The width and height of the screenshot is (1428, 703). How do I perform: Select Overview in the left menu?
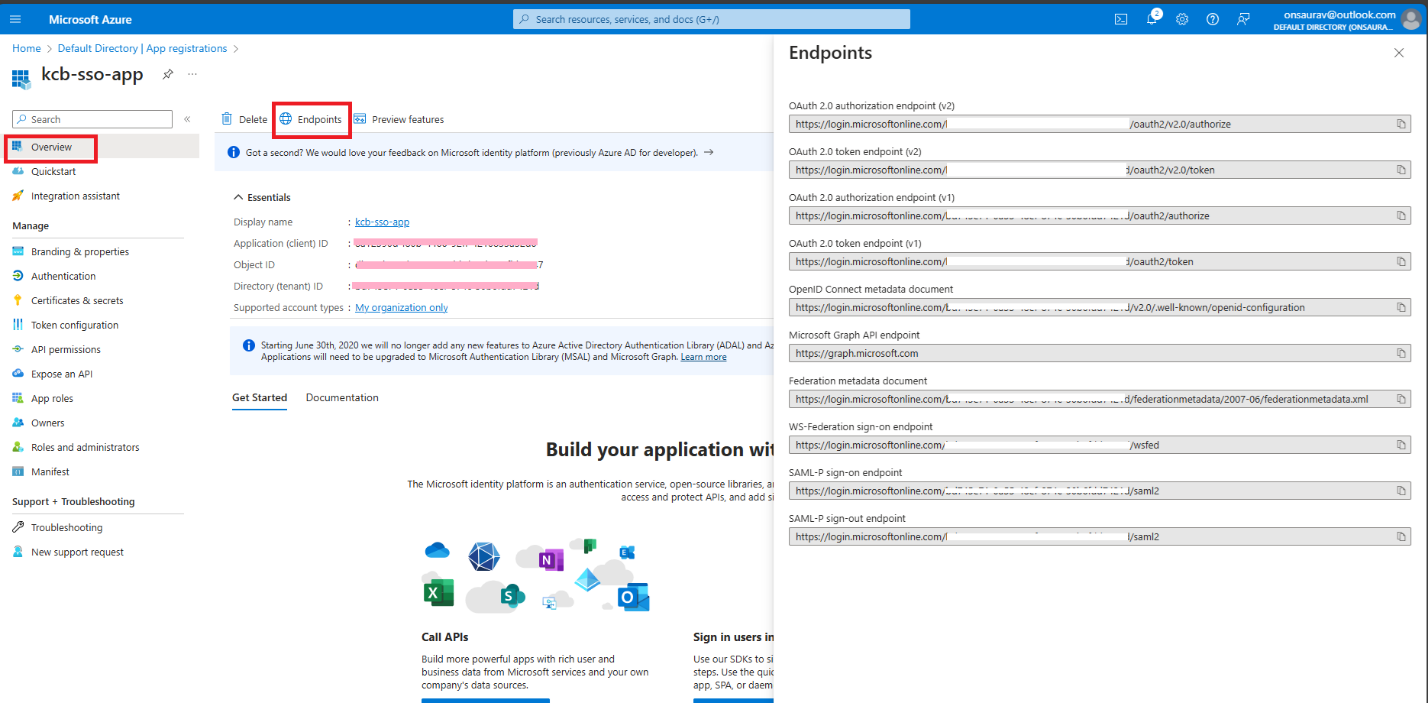(51, 147)
